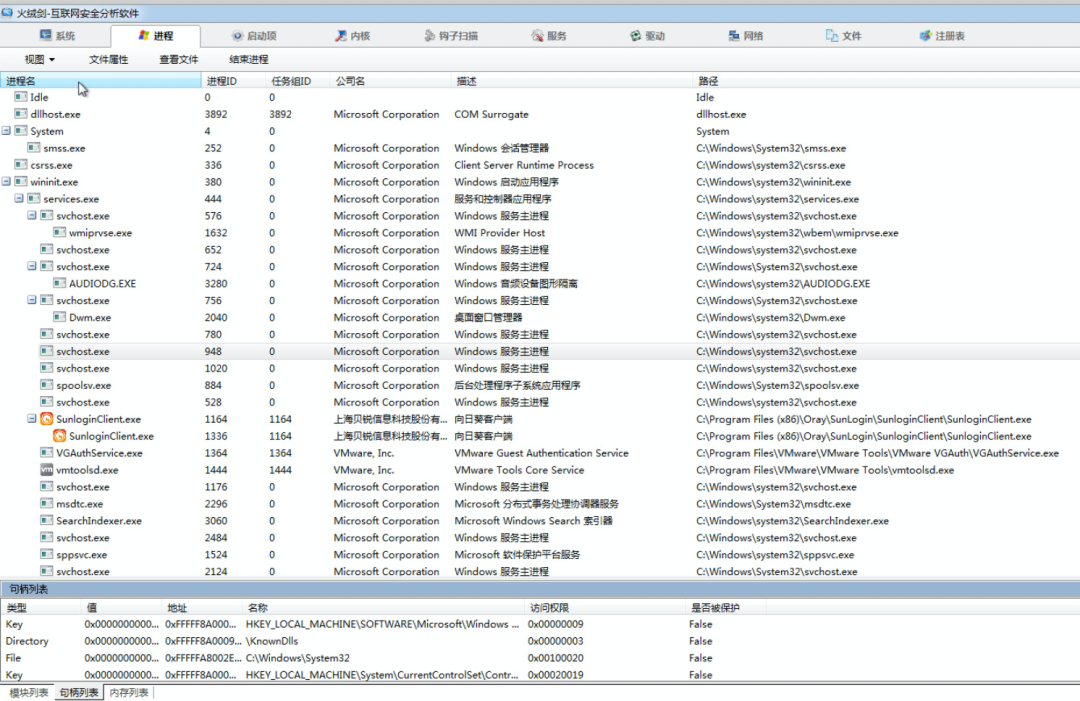Sort by 路径 column header
This screenshot has height=701, width=1080.
coord(886,81)
